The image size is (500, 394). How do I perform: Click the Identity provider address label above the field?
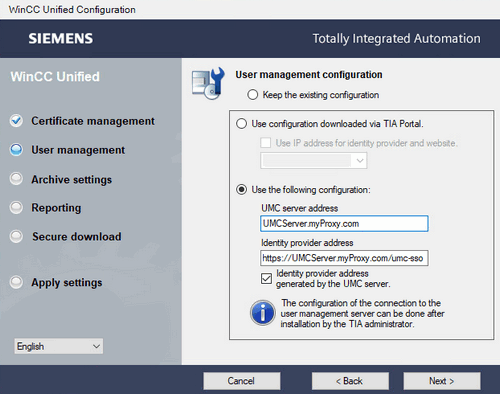[307, 243]
